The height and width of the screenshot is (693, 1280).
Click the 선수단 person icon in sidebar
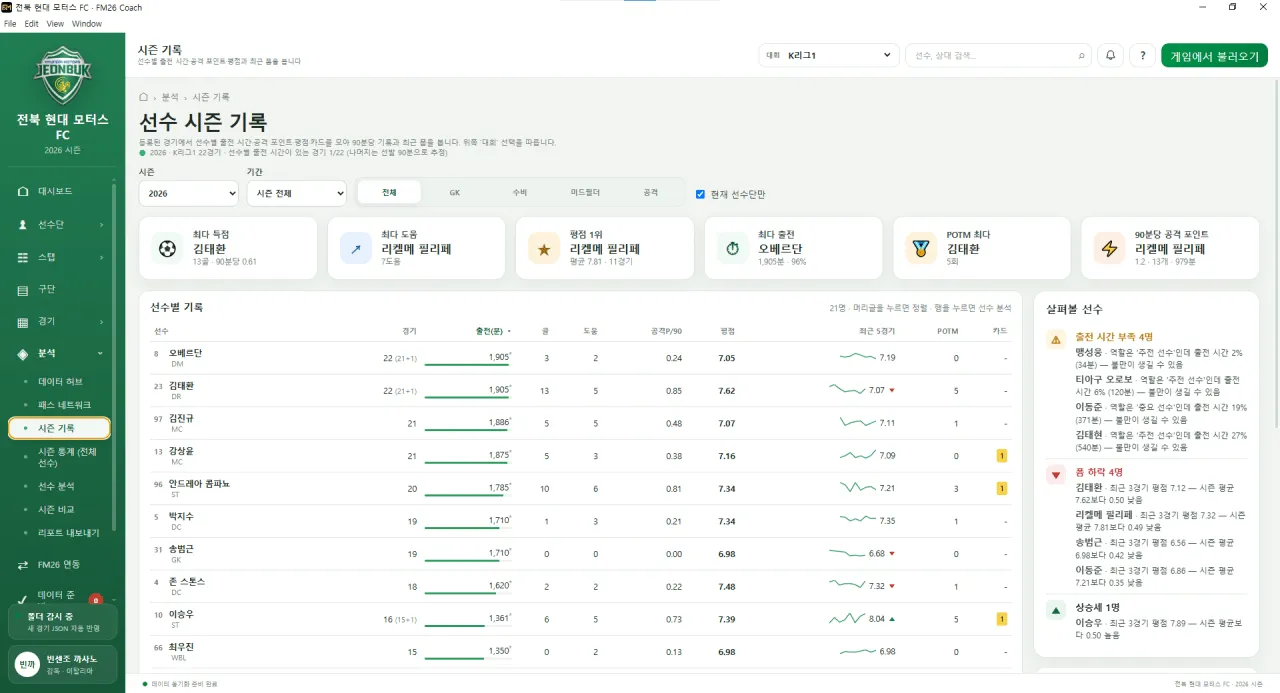point(23,225)
